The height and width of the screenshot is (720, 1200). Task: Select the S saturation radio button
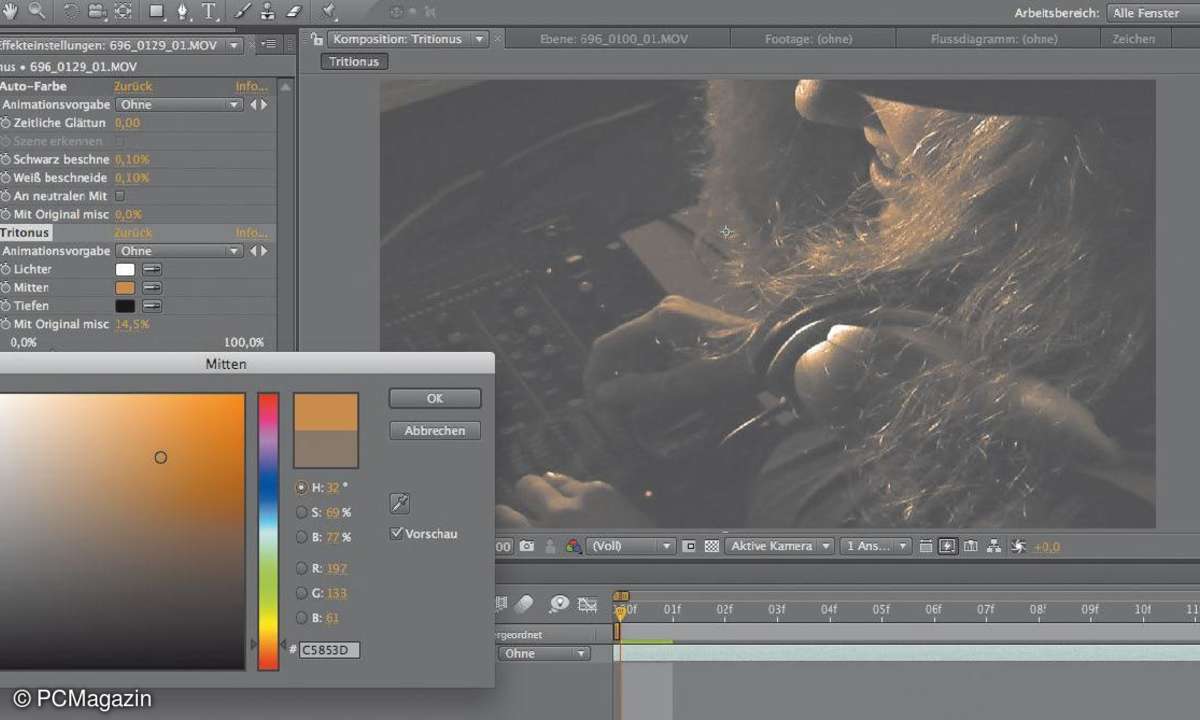pyautogui.click(x=302, y=512)
